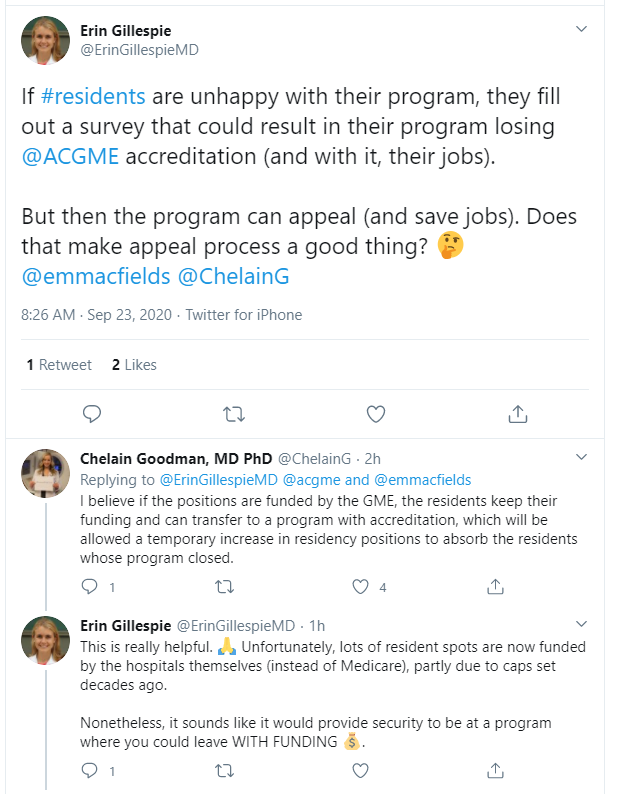Reply to Erin's tweet about funding
This screenshot has width=617, height=794.
[88, 771]
